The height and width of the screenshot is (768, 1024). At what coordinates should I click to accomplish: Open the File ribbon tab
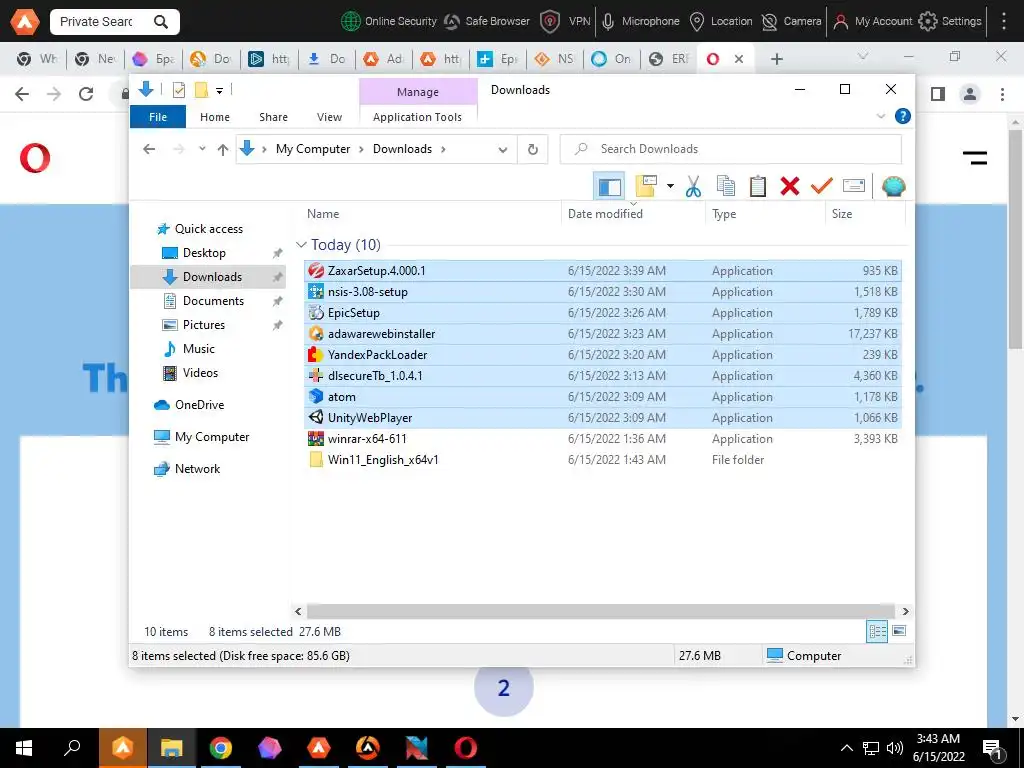[x=158, y=117]
